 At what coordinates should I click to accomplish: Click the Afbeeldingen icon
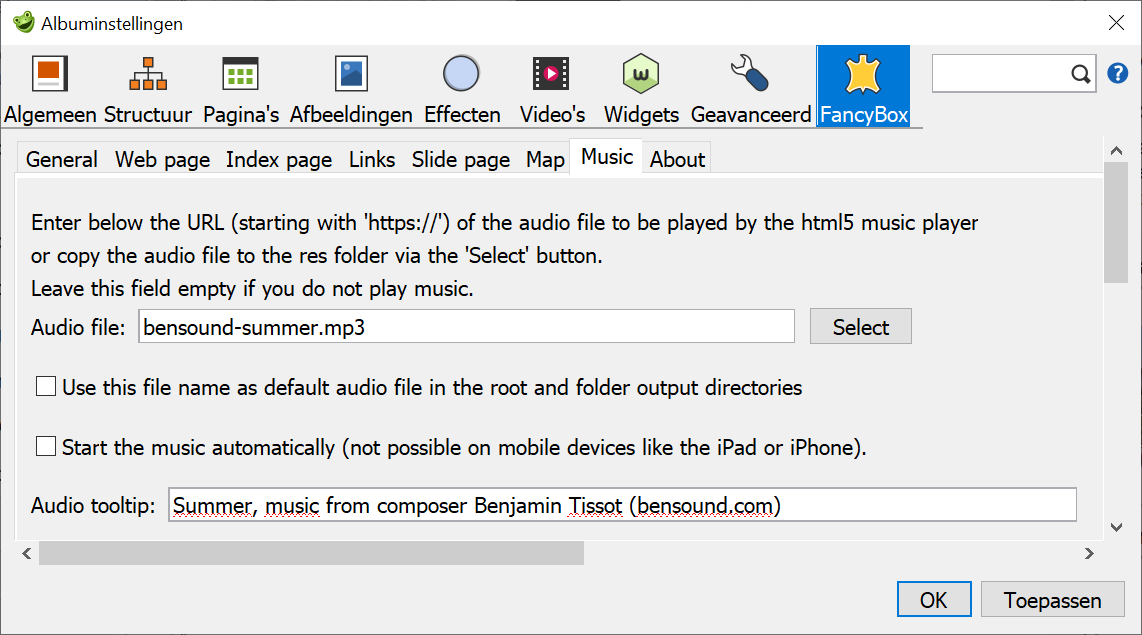pos(350,73)
